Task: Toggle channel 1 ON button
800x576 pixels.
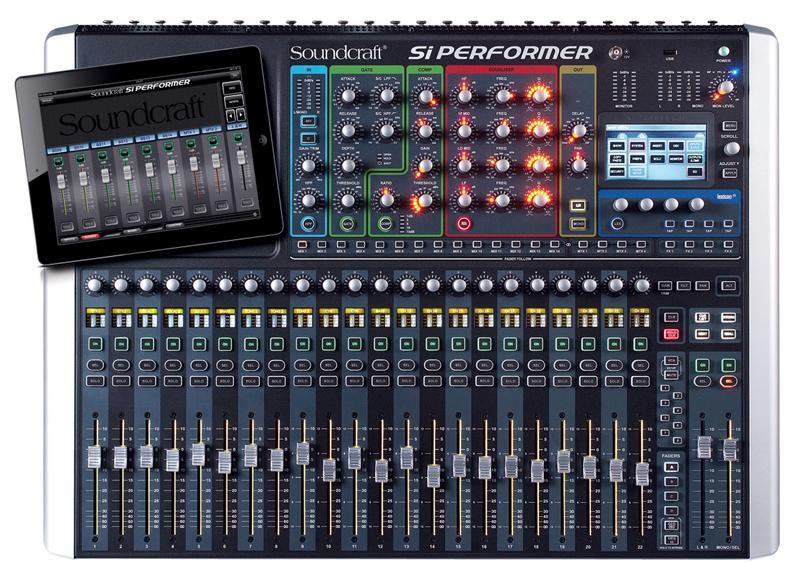Action: [x=95, y=344]
